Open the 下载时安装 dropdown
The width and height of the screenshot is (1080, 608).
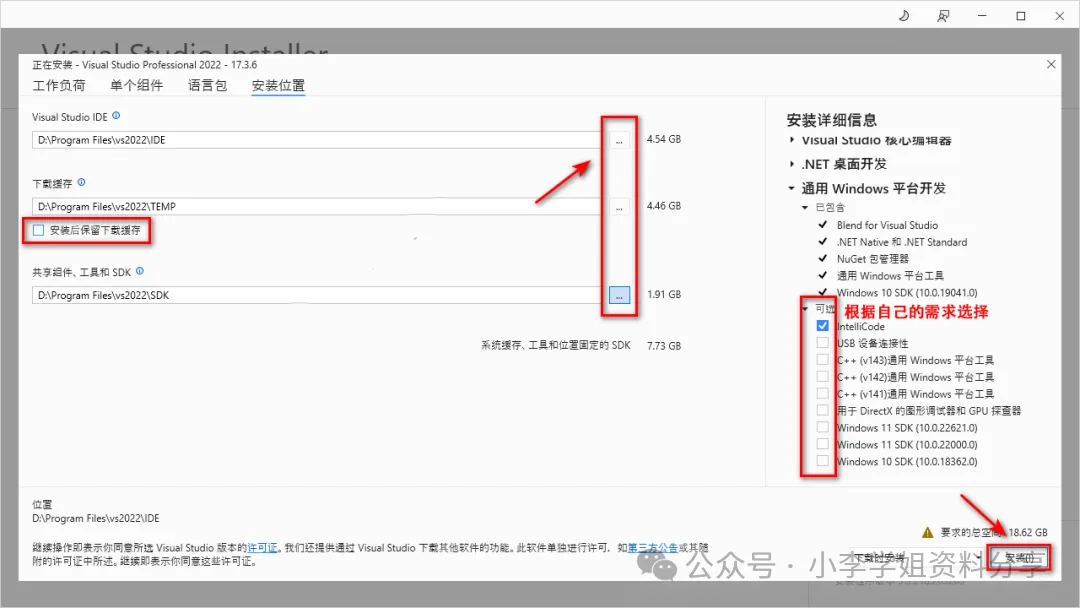coord(980,558)
